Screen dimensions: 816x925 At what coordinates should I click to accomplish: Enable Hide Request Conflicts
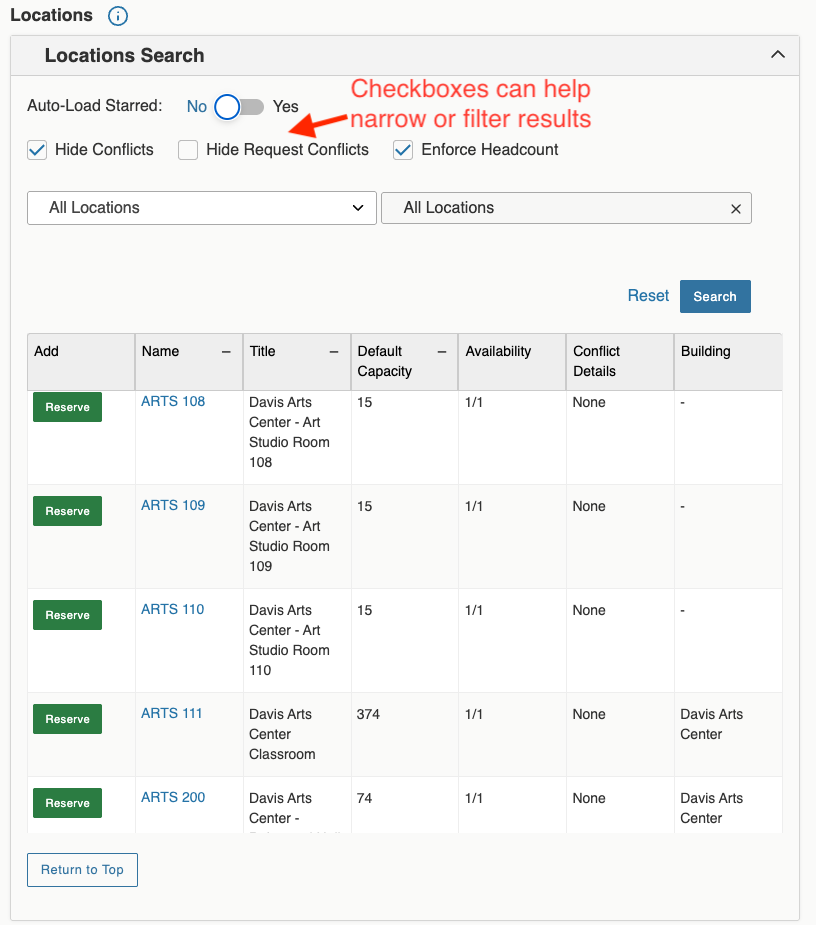(x=188, y=149)
